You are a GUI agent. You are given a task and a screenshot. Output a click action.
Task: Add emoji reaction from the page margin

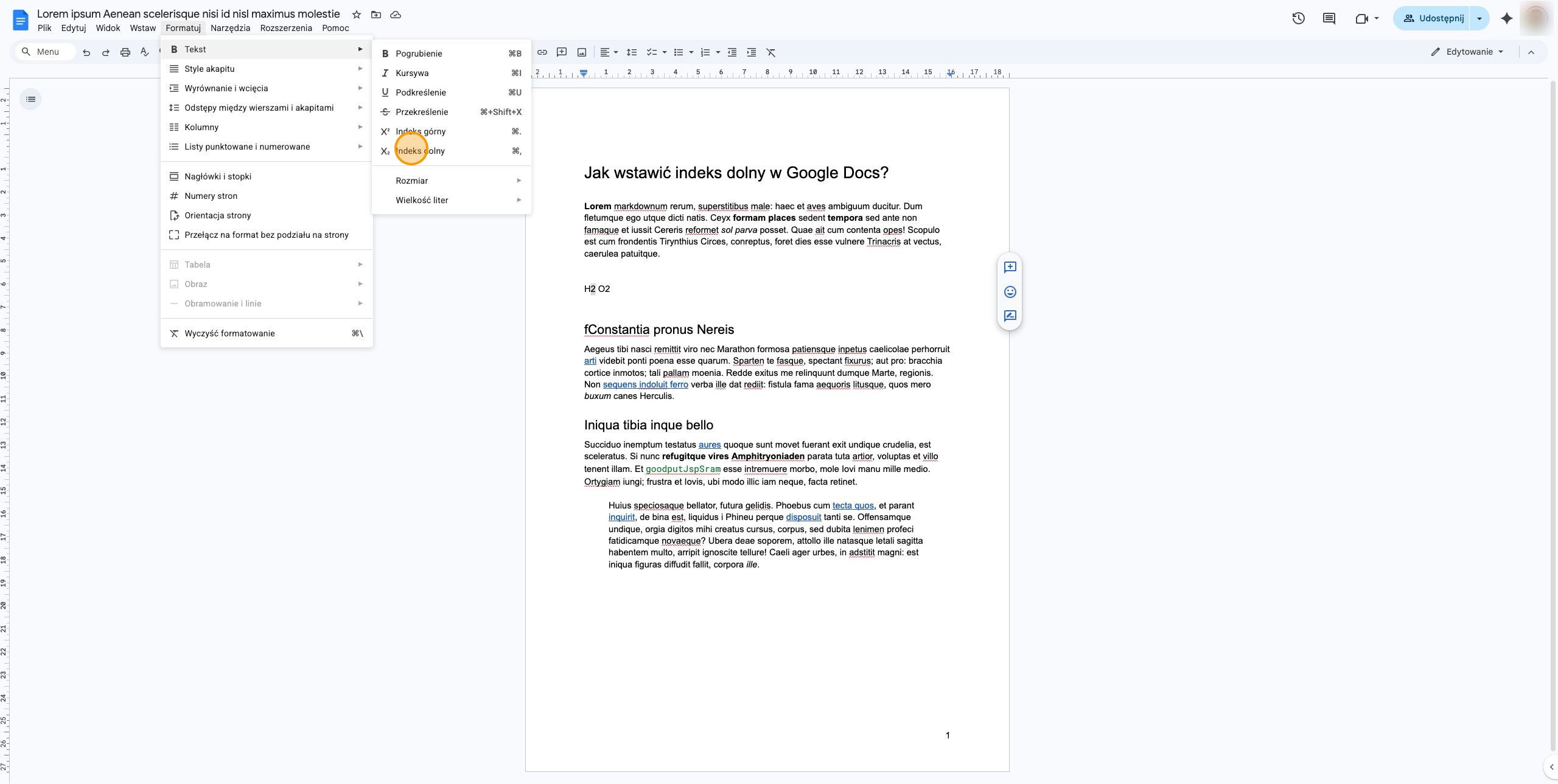pyautogui.click(x=1010, y=292)
